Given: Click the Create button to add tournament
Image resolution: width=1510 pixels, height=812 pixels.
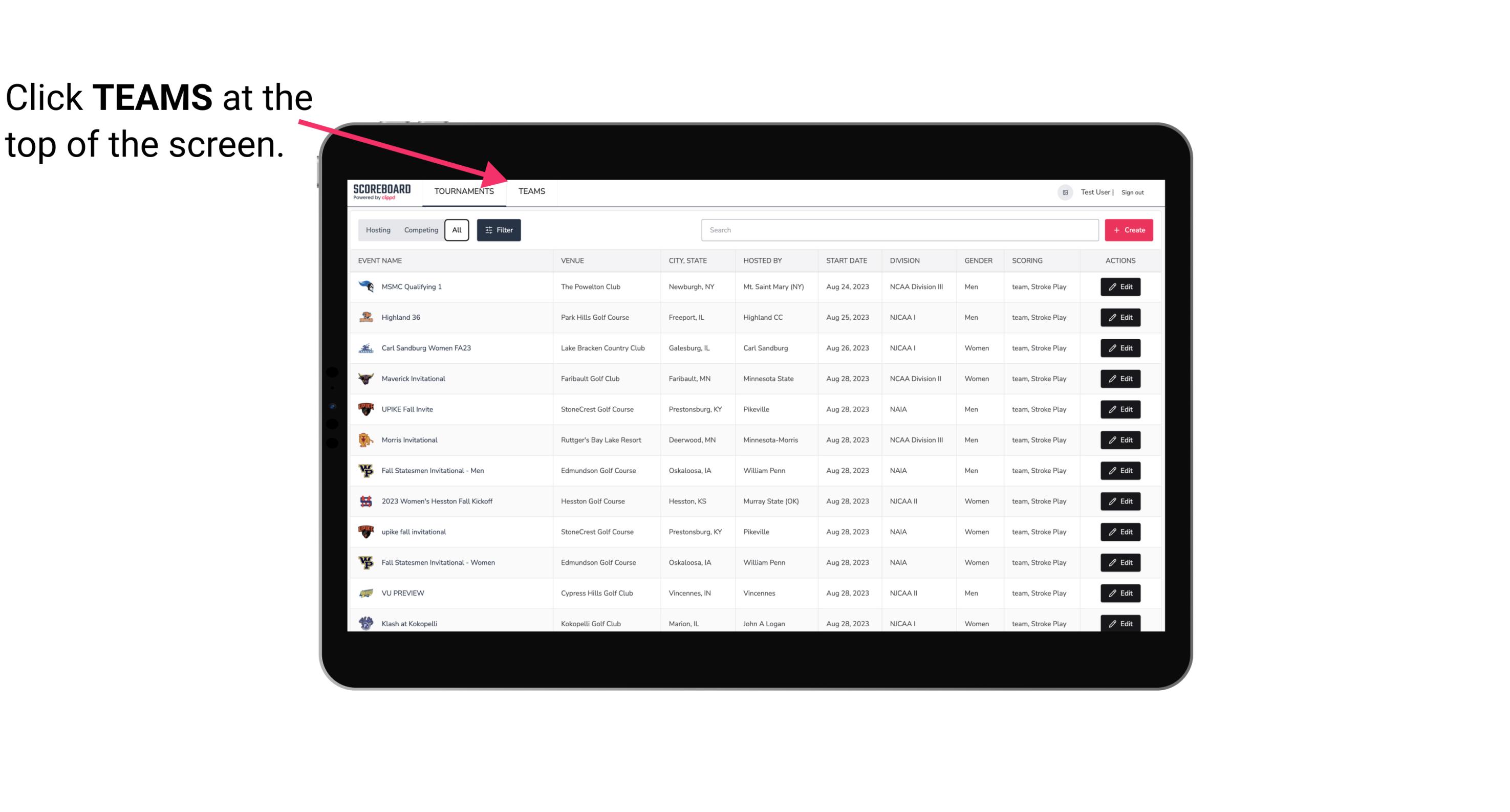Looking at the screenshot, I should (x=1128, y=230).
